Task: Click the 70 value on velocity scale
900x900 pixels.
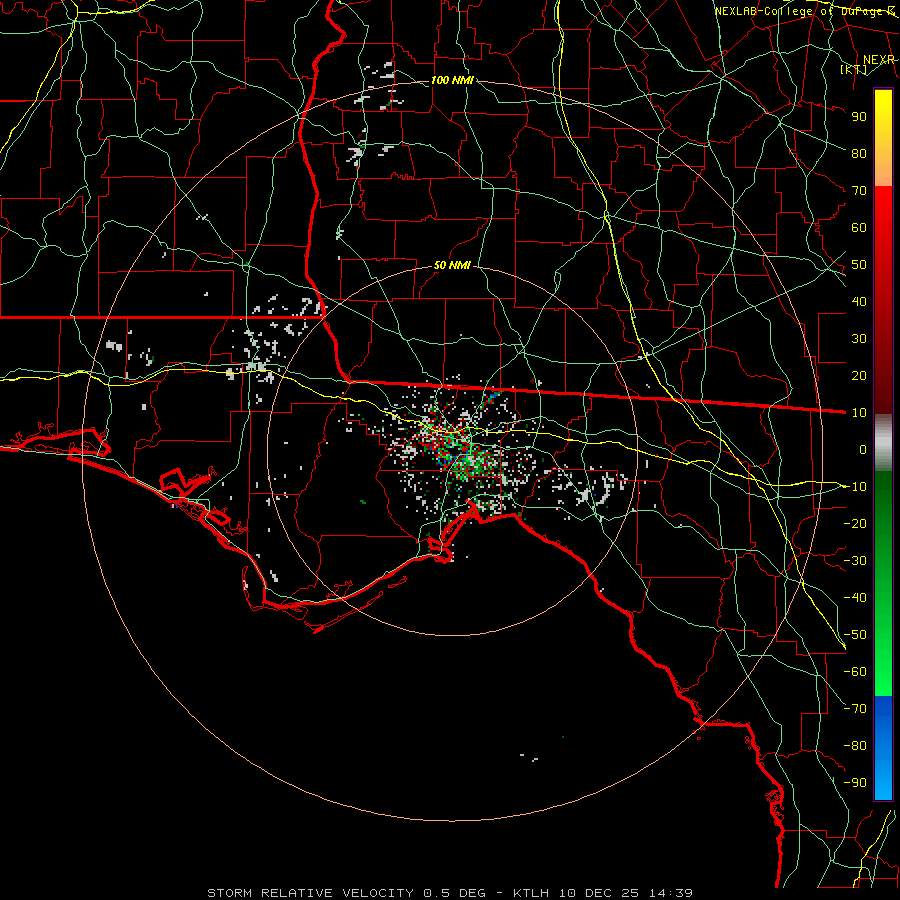Action: point(859,191)
